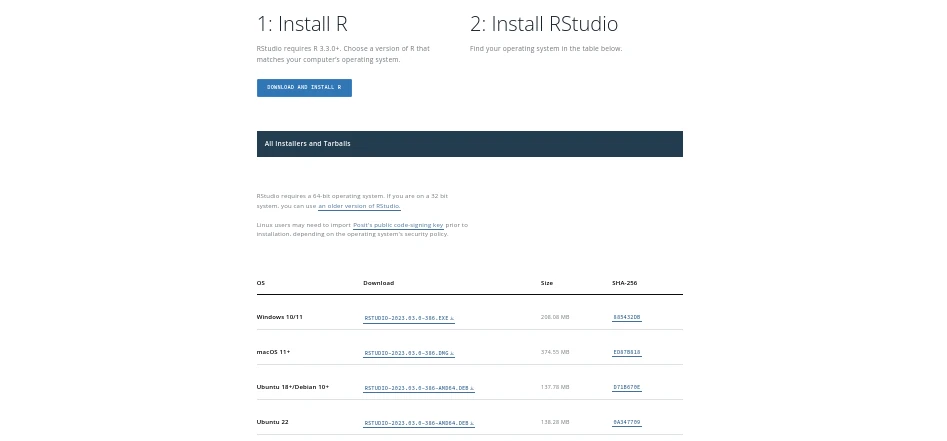
Task: Download the Windows 10/11 RStudio EXE installer
Action: point(409,318)
